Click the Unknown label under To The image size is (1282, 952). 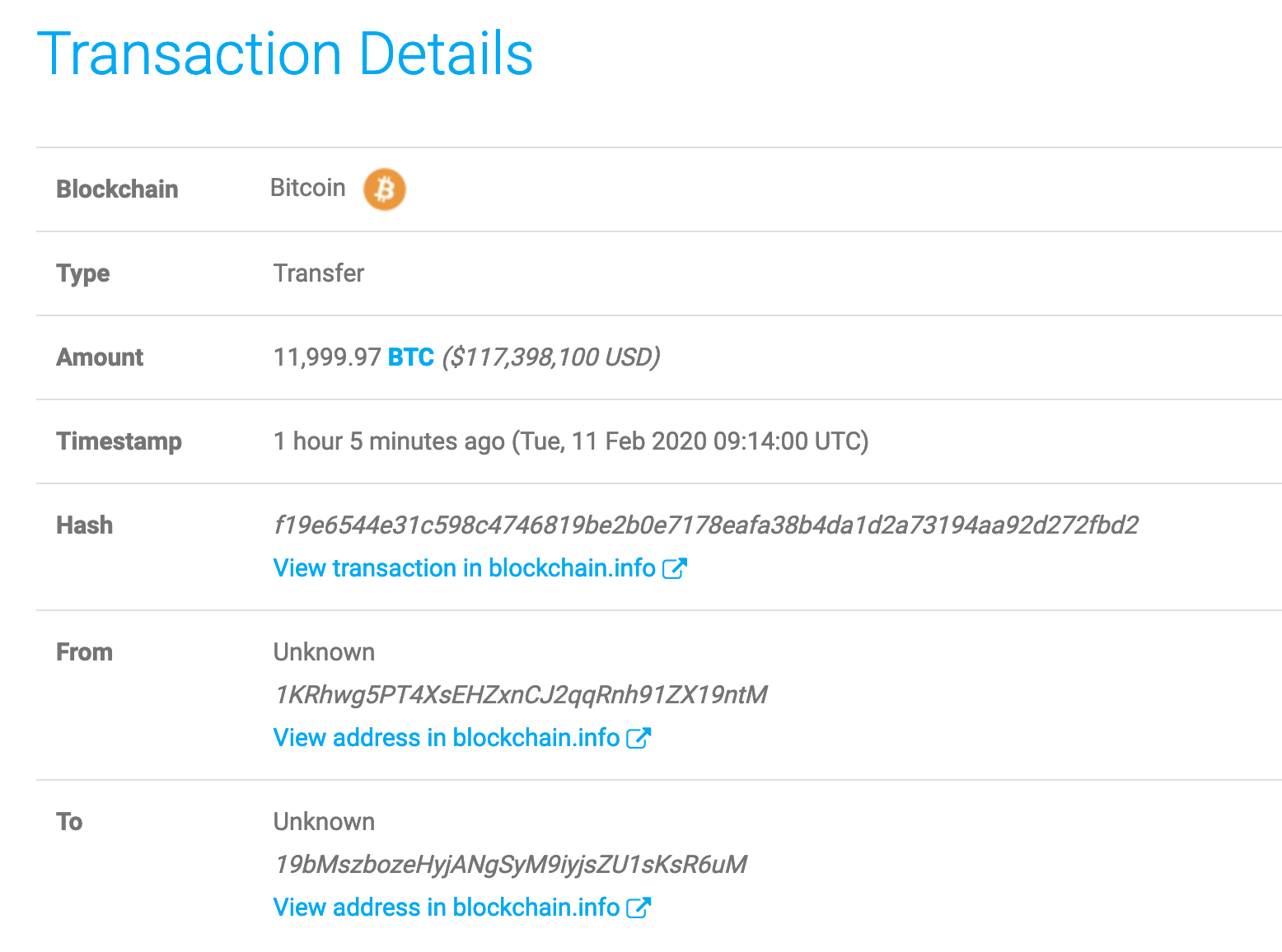(324, 822)
